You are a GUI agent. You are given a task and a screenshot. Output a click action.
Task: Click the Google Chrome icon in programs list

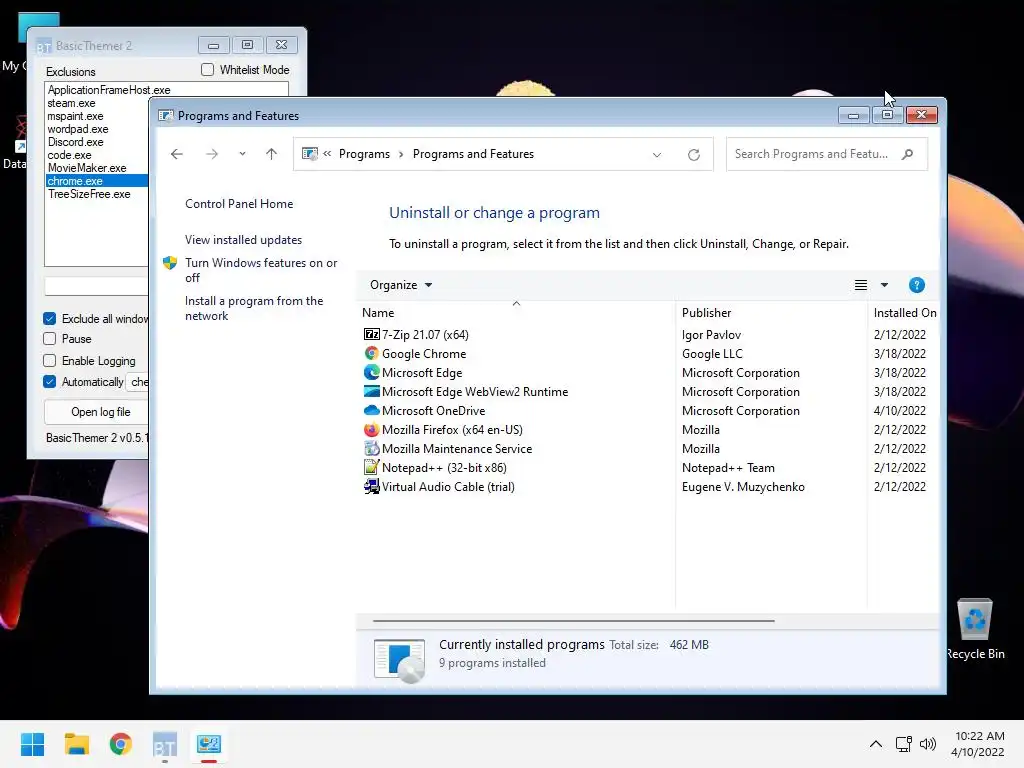[x=371, y=353]
